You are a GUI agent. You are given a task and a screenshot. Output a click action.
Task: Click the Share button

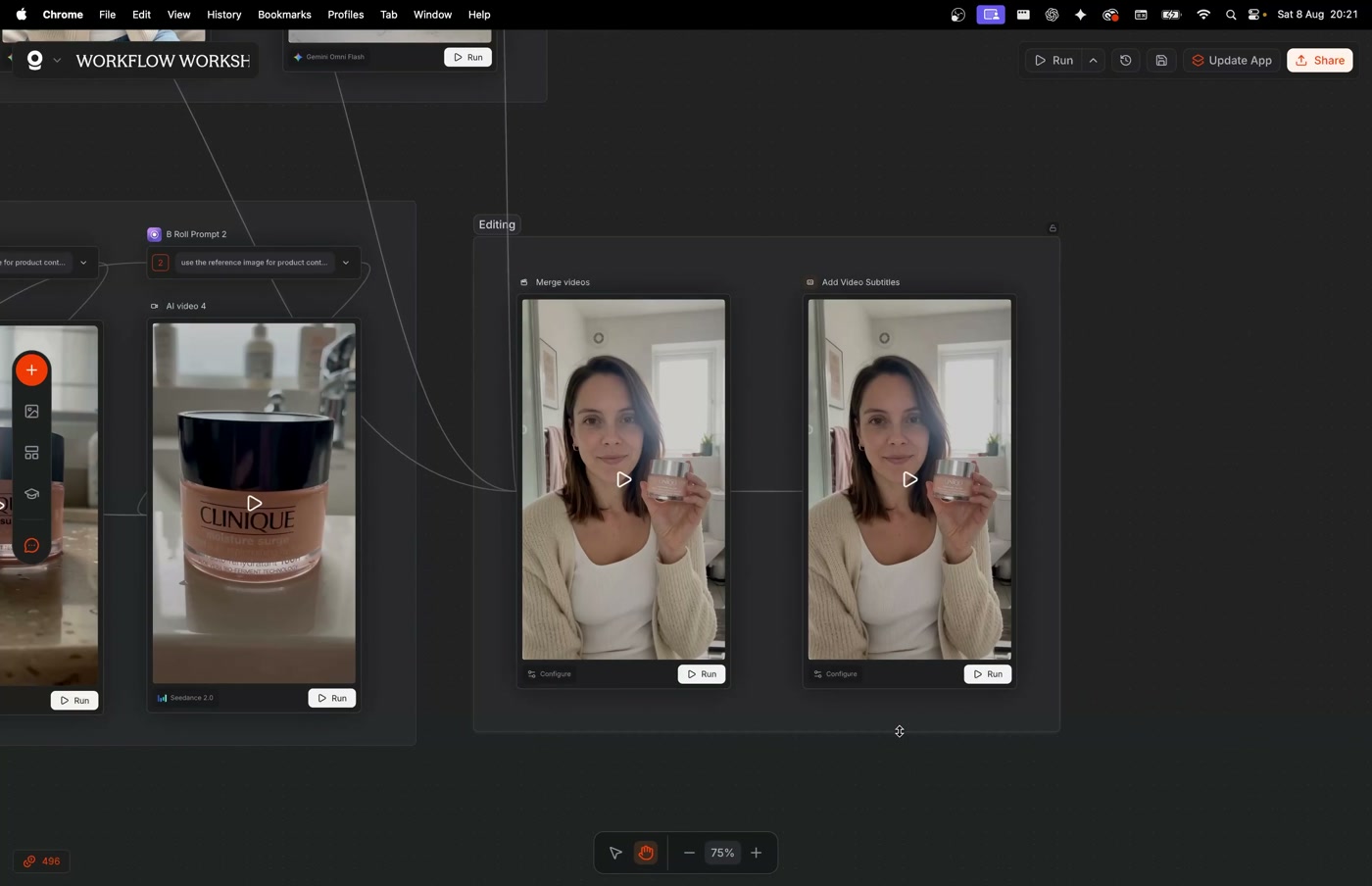point(1320,61)
